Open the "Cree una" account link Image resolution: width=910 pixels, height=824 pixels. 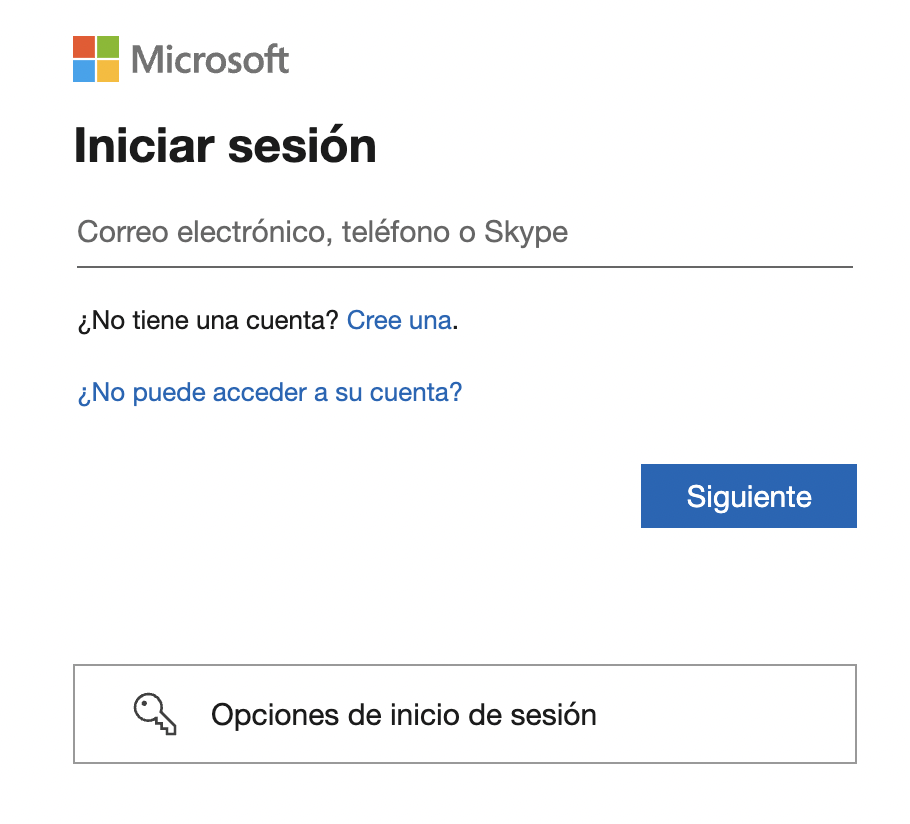[x=399, y=321]
